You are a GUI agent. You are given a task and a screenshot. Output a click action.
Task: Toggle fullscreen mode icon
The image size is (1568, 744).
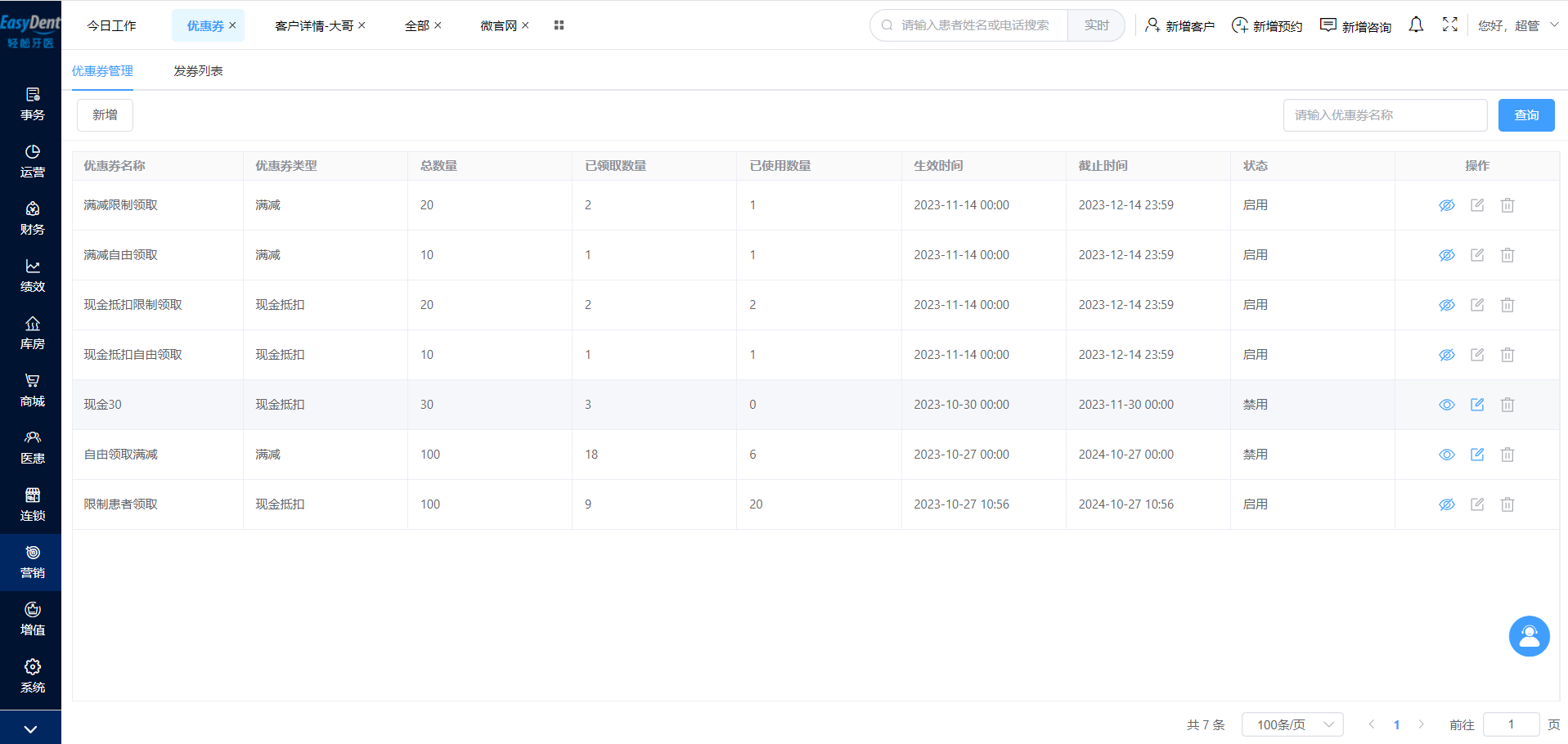[x=1450, y=25]
